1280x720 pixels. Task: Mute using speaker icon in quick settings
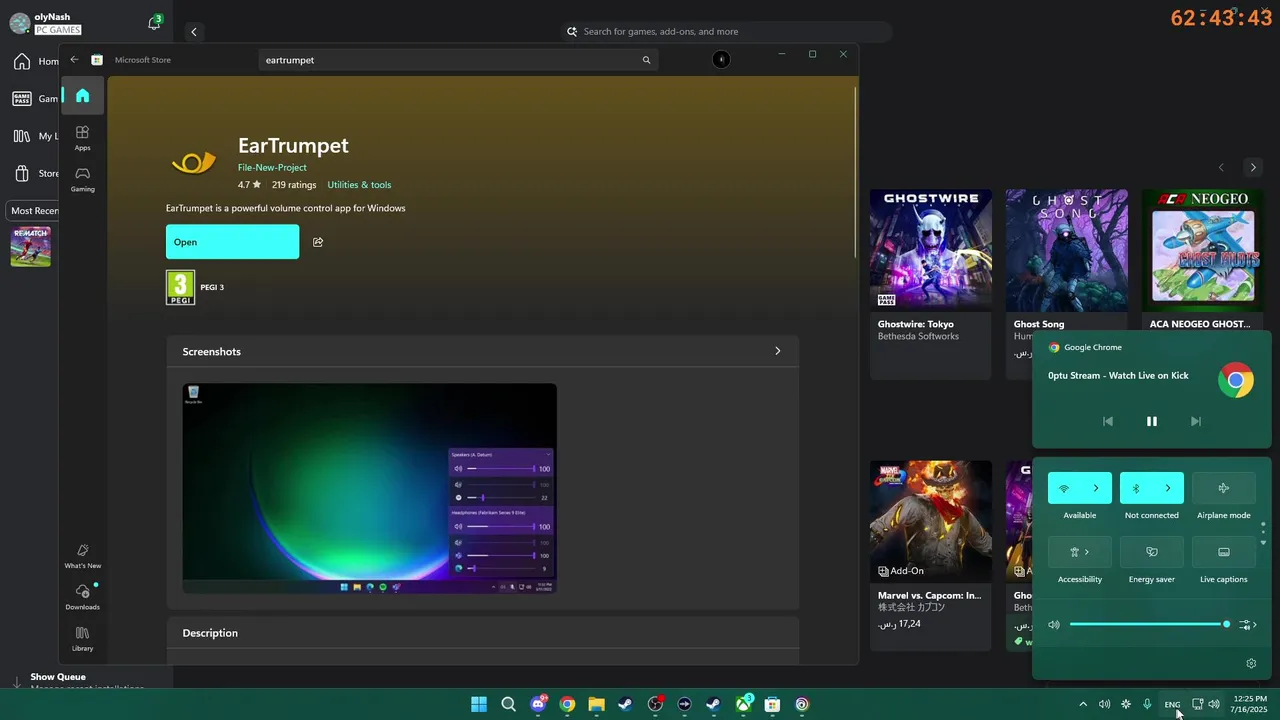click(1054, 625)
